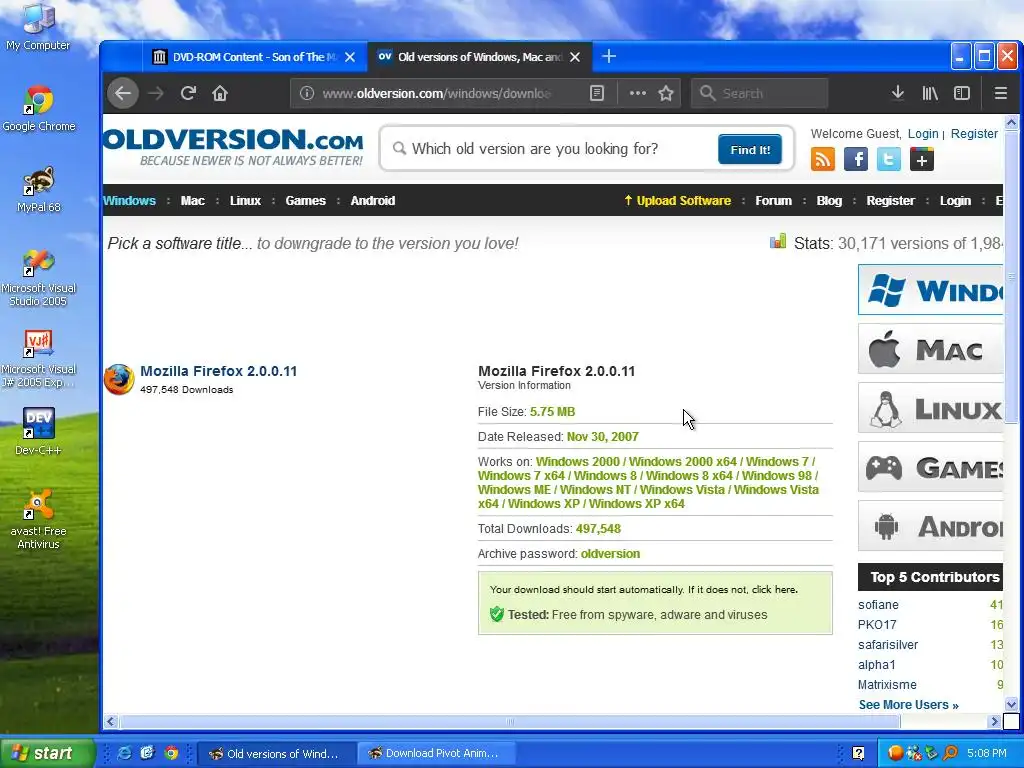Image resolution: width=1024 pixels, height=768 pixels.
Task: Switch to DVD-ROM Content tab
Action: click(x=255, y=57)
